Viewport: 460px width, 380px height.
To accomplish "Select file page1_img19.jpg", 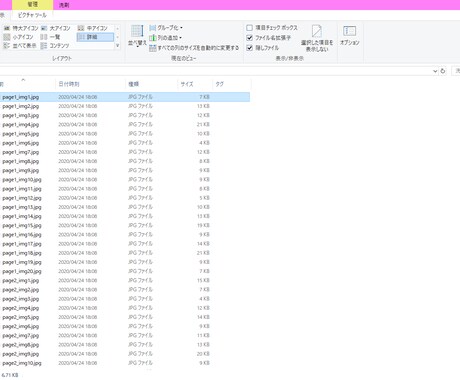I will (125, 262).
